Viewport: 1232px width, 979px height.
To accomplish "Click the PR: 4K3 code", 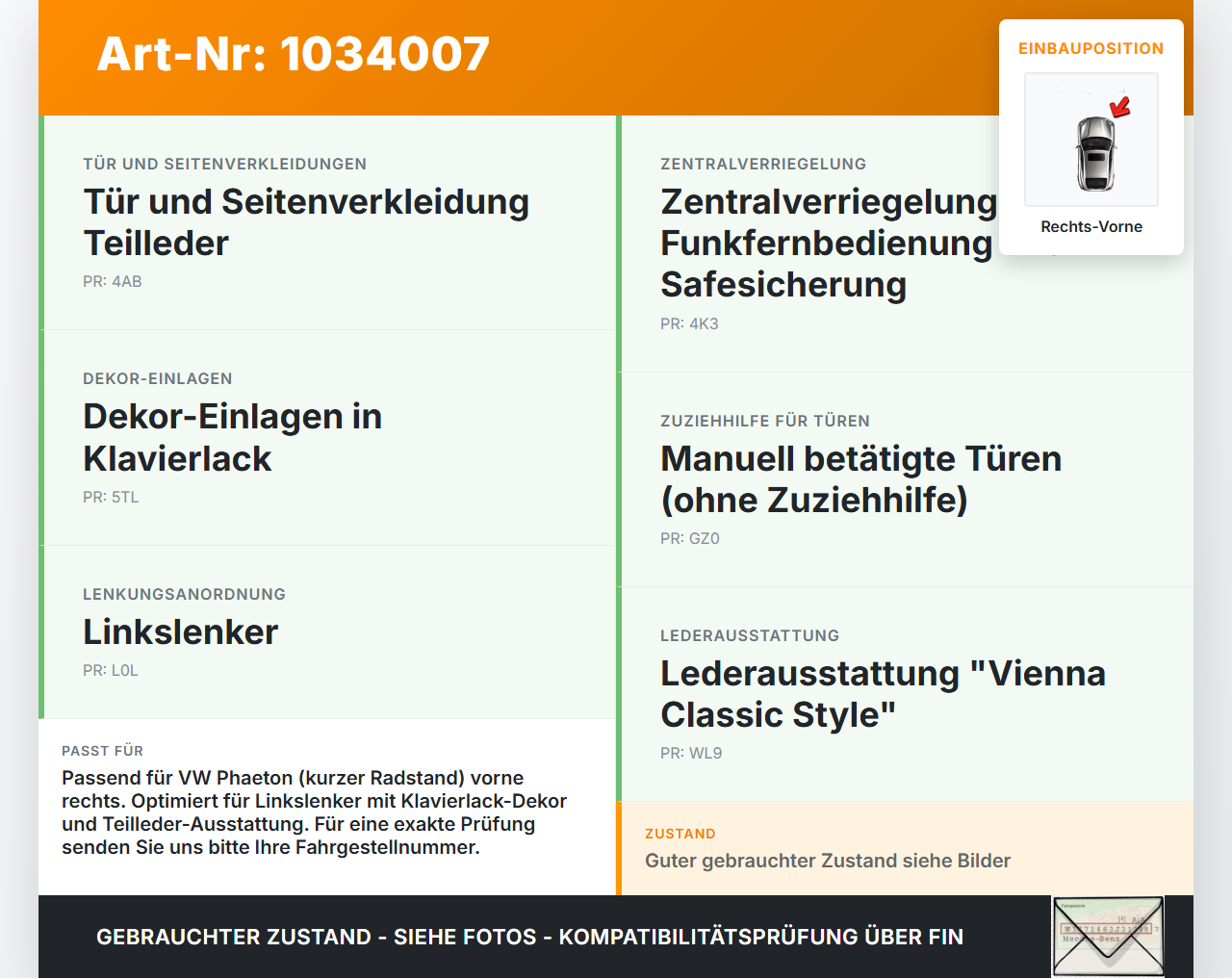I will click(x=689, y=324).
